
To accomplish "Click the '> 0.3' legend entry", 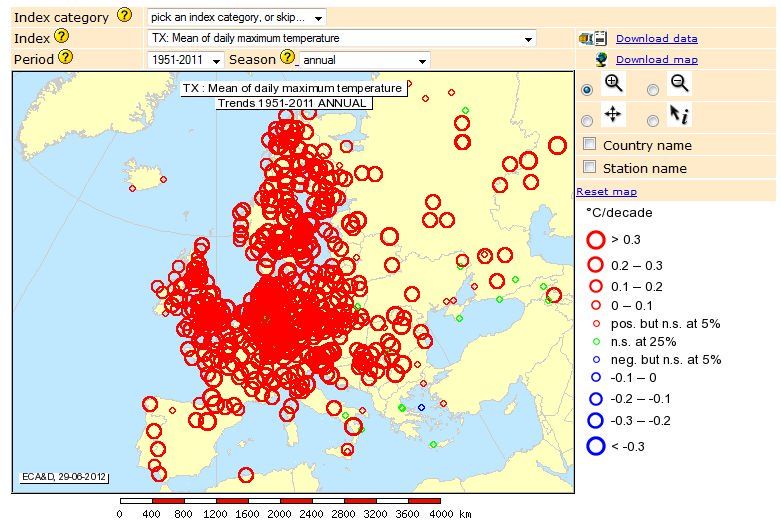I will pos(614,240).
